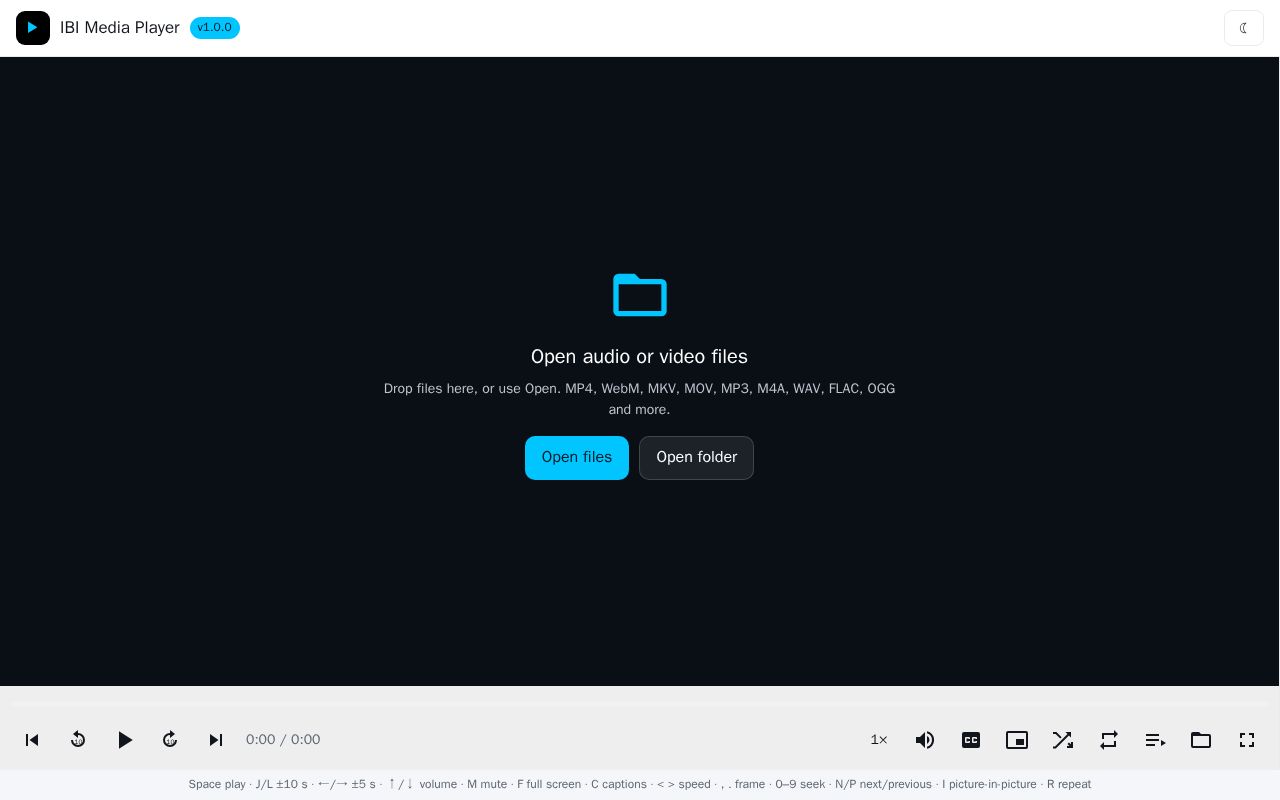Open the playlist queue panel
The width and height of the screenshot is (1280, 800).
(x=1155, y=740)
